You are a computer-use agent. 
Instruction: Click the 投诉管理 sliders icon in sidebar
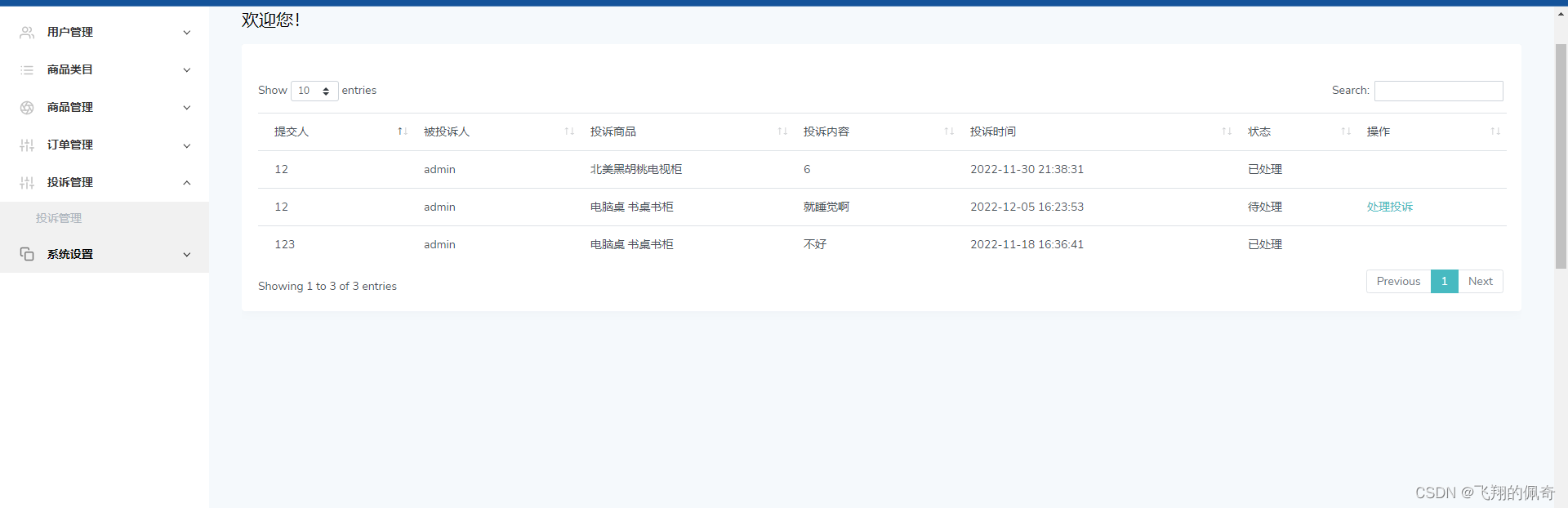coord(27,183)
